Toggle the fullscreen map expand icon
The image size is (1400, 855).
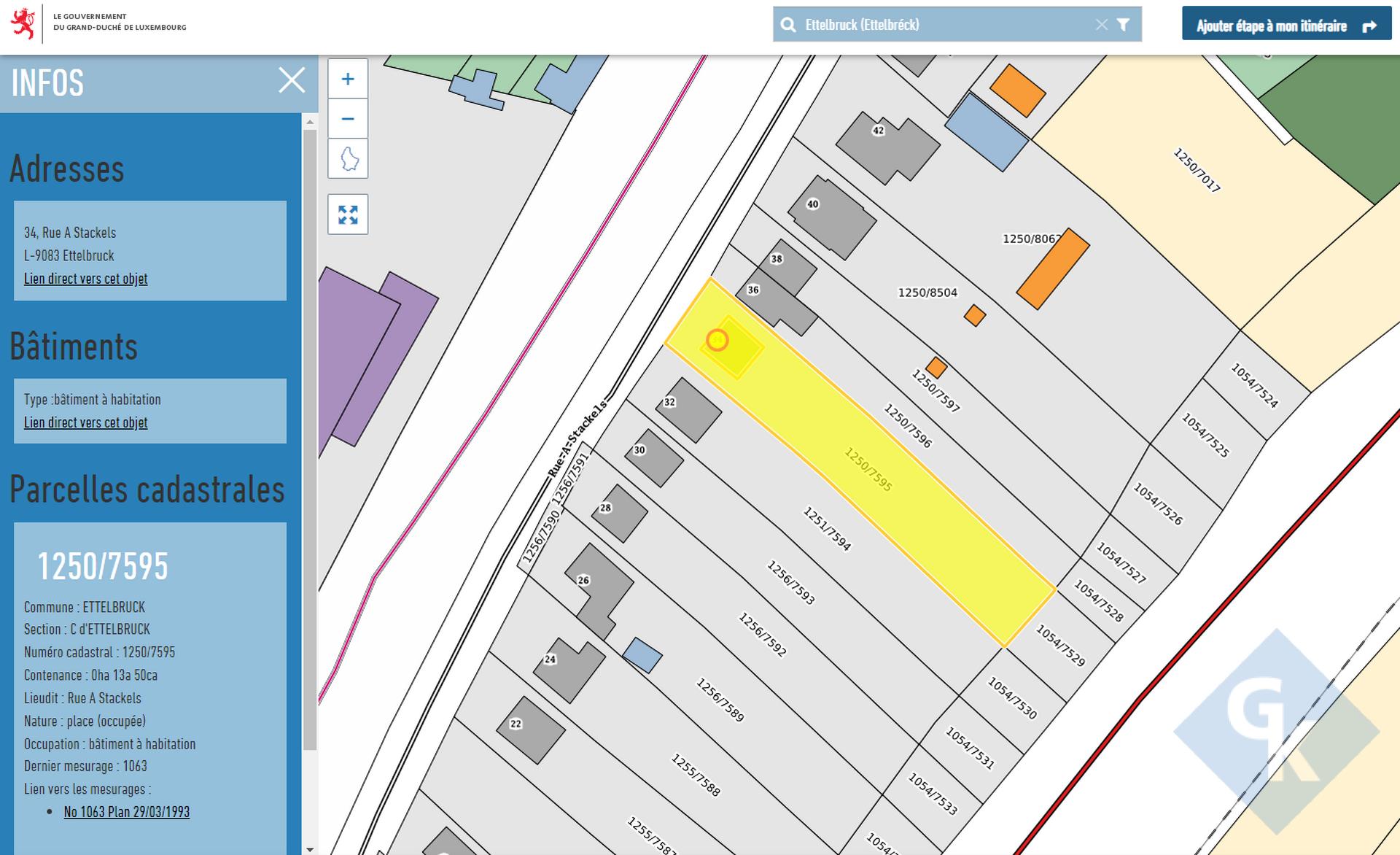(348, 214)
